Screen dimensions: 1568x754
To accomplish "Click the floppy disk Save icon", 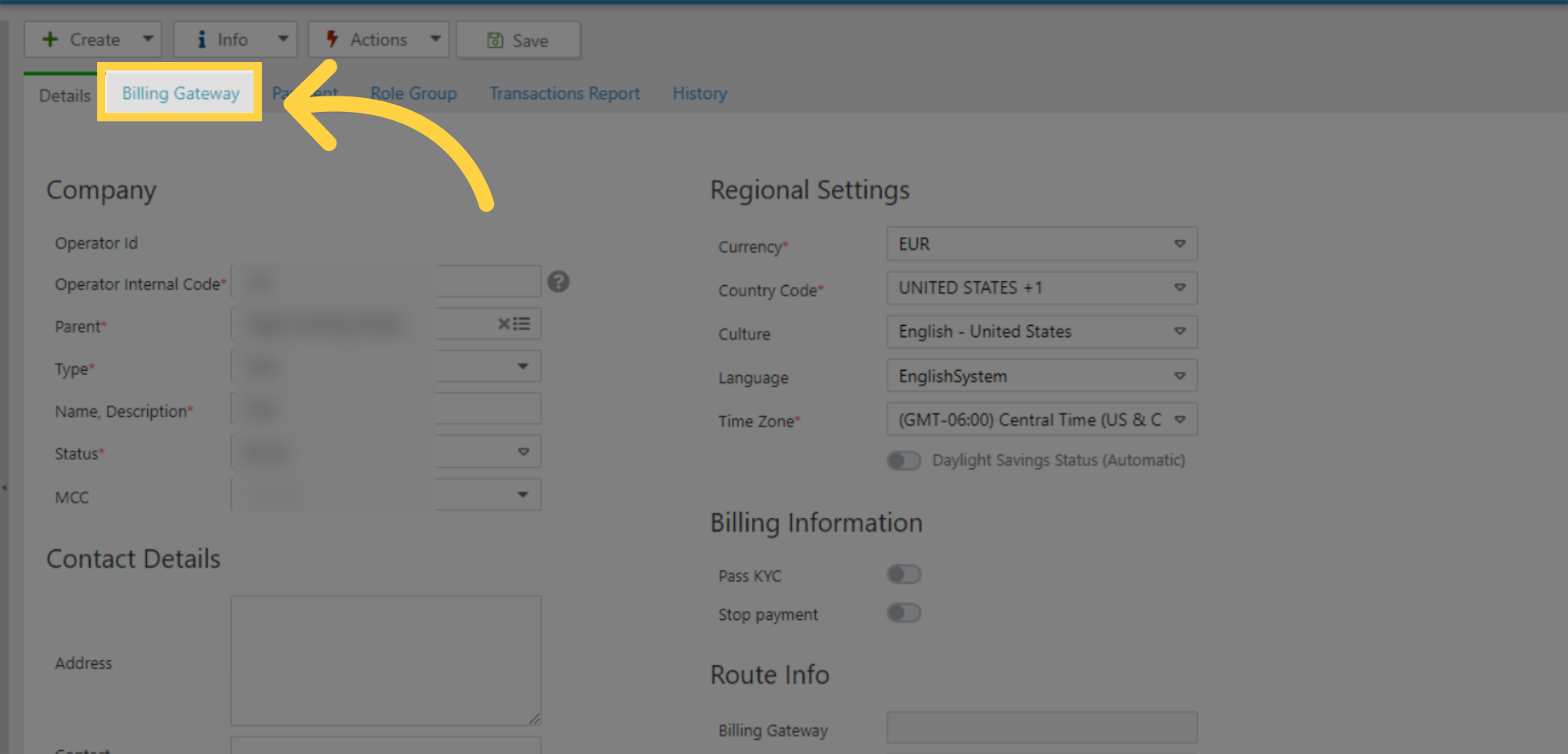I will pos(495,40).
